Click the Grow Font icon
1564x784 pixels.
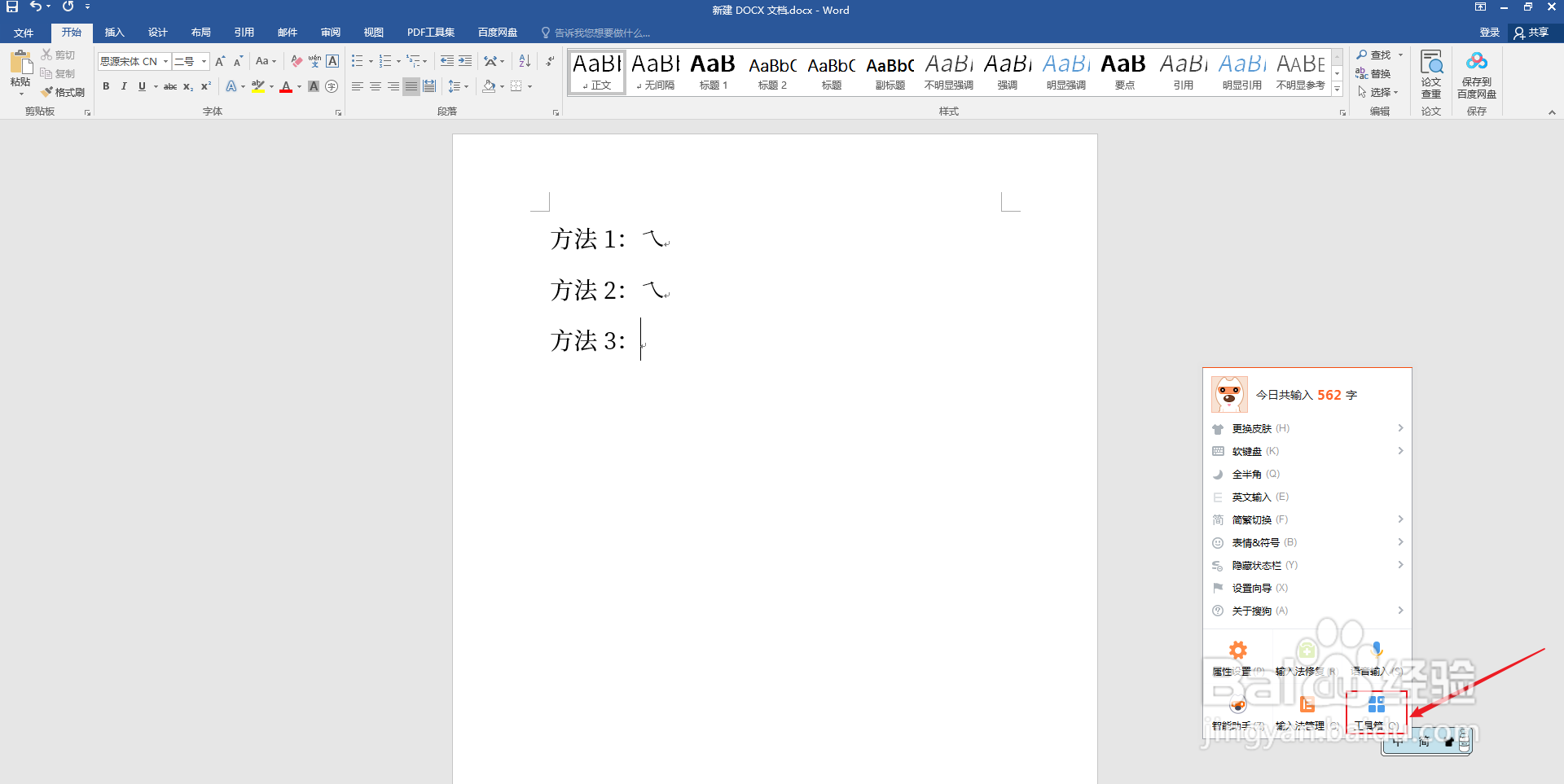tap(220, 61)
